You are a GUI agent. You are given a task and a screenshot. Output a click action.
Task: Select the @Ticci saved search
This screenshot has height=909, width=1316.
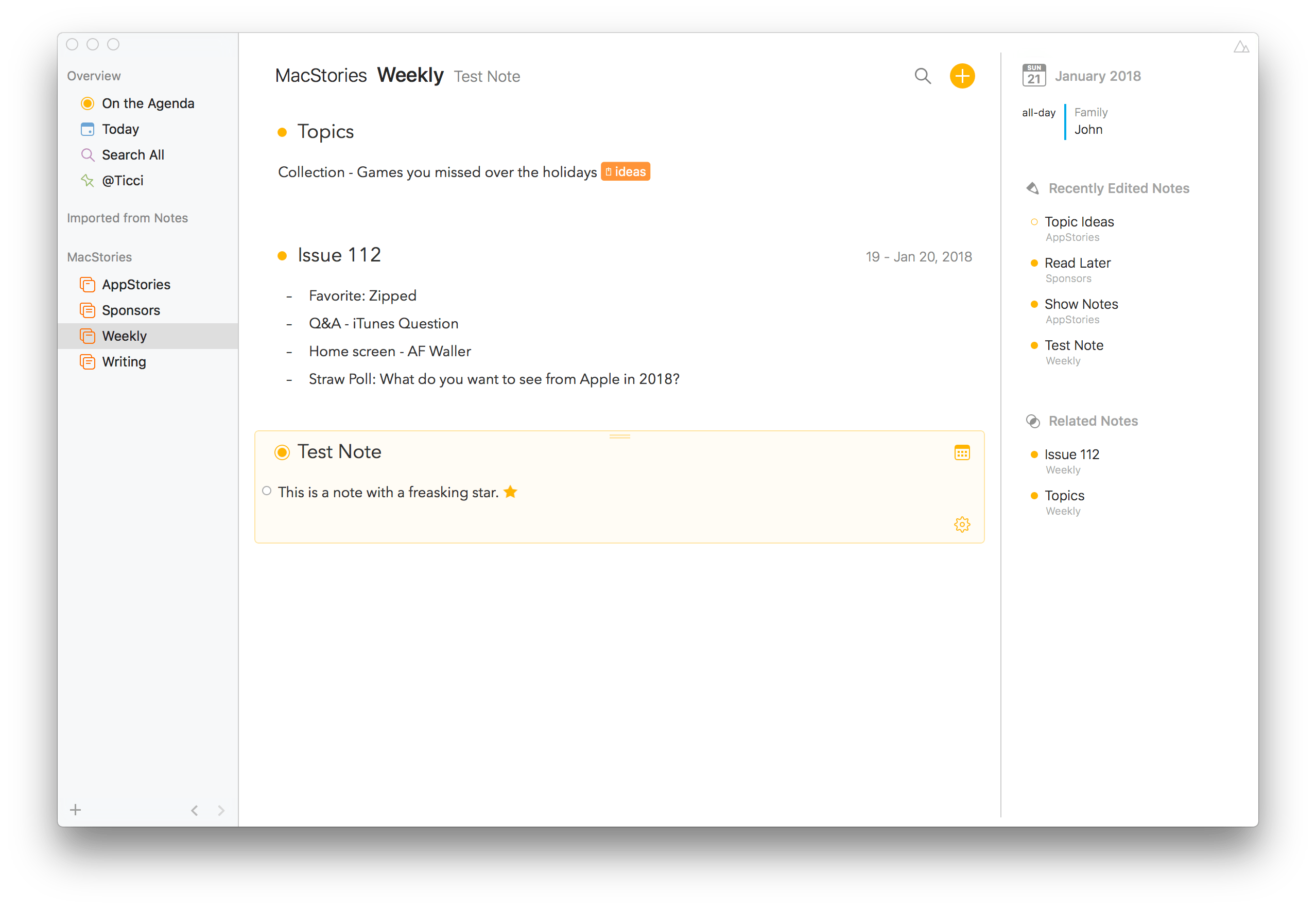click(148, 181)
